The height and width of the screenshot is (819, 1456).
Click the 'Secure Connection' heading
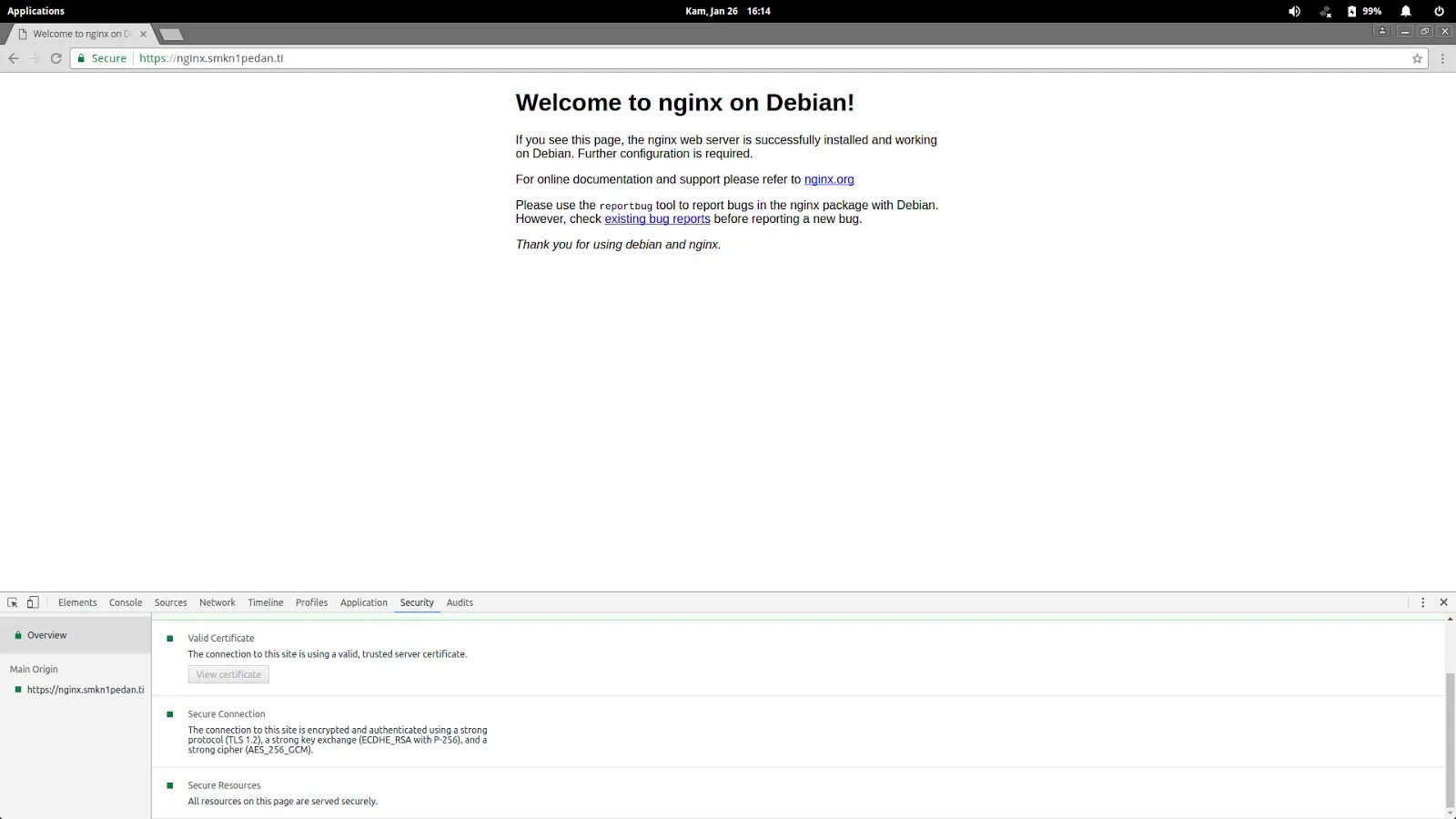(x=227, y=714)
